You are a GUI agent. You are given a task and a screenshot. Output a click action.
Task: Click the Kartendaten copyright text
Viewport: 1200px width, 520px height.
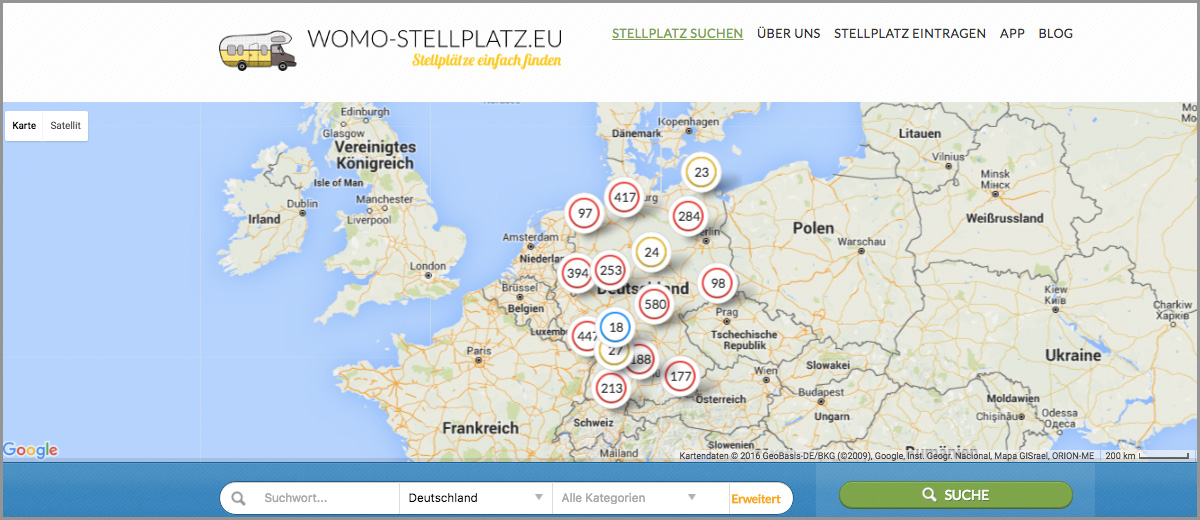(887, 456)
